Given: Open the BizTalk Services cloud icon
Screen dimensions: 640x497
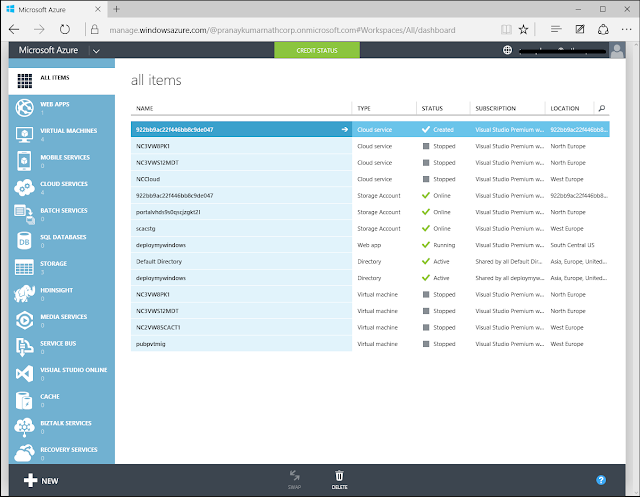Looking at the screenshot, I should point(24,427).
